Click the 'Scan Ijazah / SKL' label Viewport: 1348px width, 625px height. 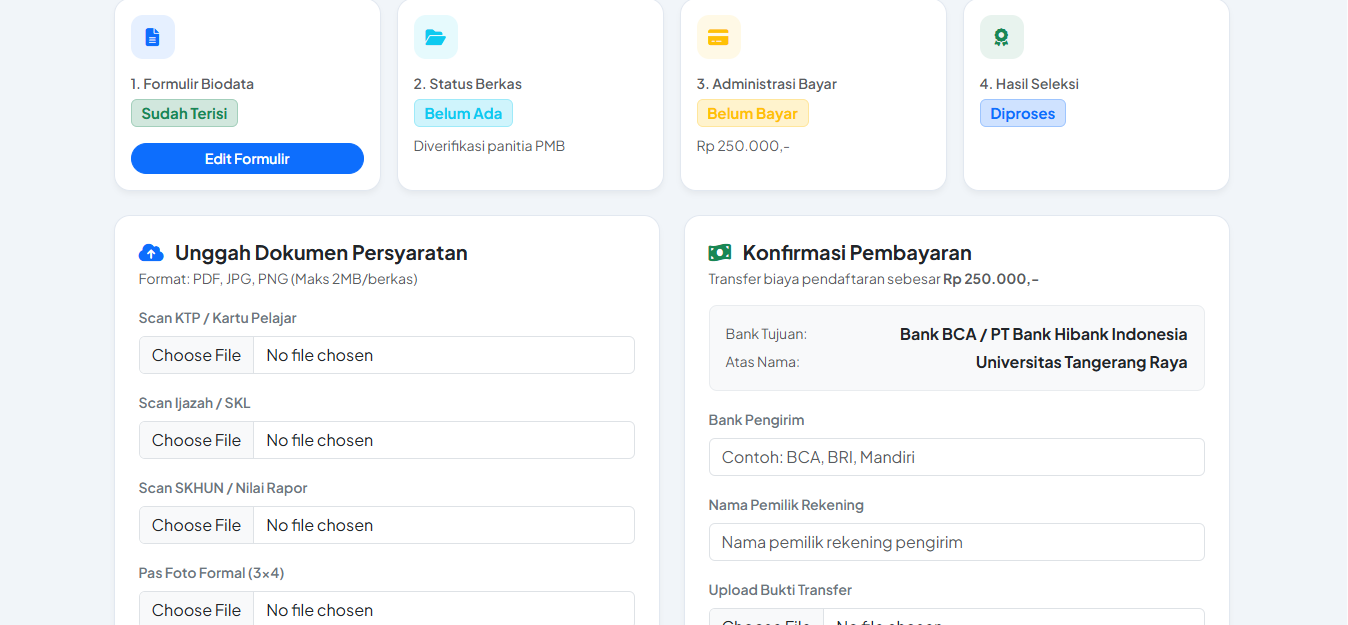point(195,403)
